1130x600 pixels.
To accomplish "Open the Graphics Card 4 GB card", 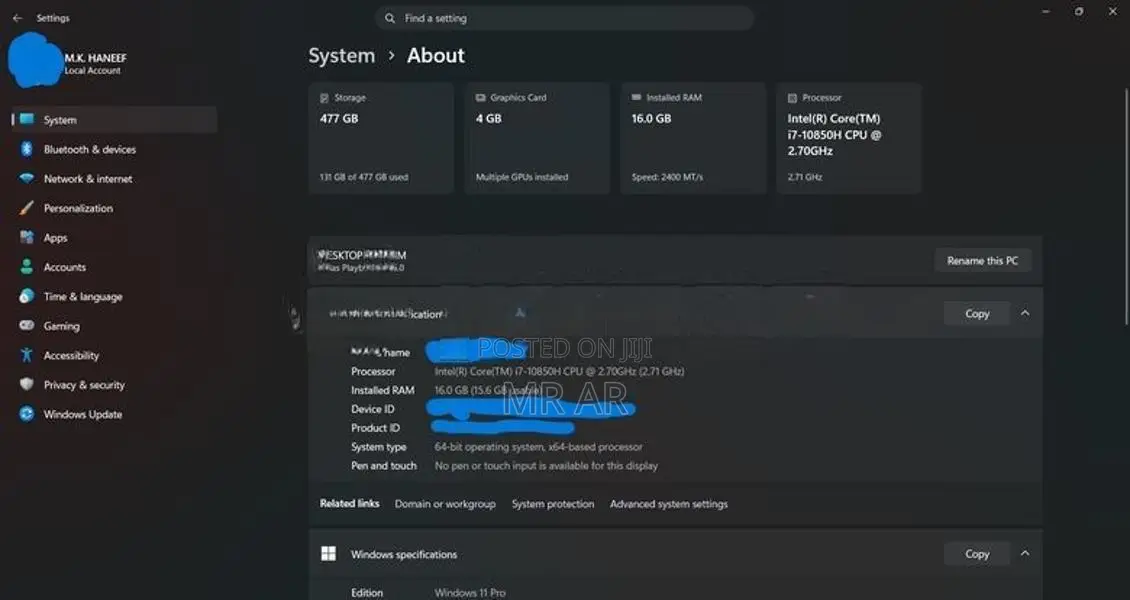I will [537, 138].
